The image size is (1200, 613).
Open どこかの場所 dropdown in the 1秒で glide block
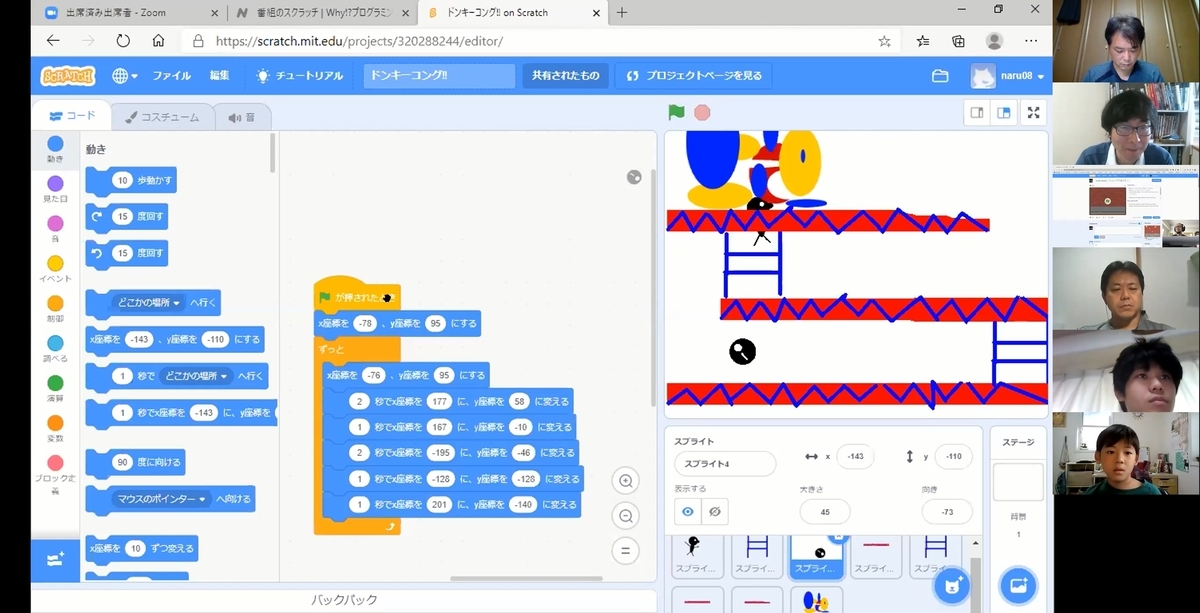(197, 376)
